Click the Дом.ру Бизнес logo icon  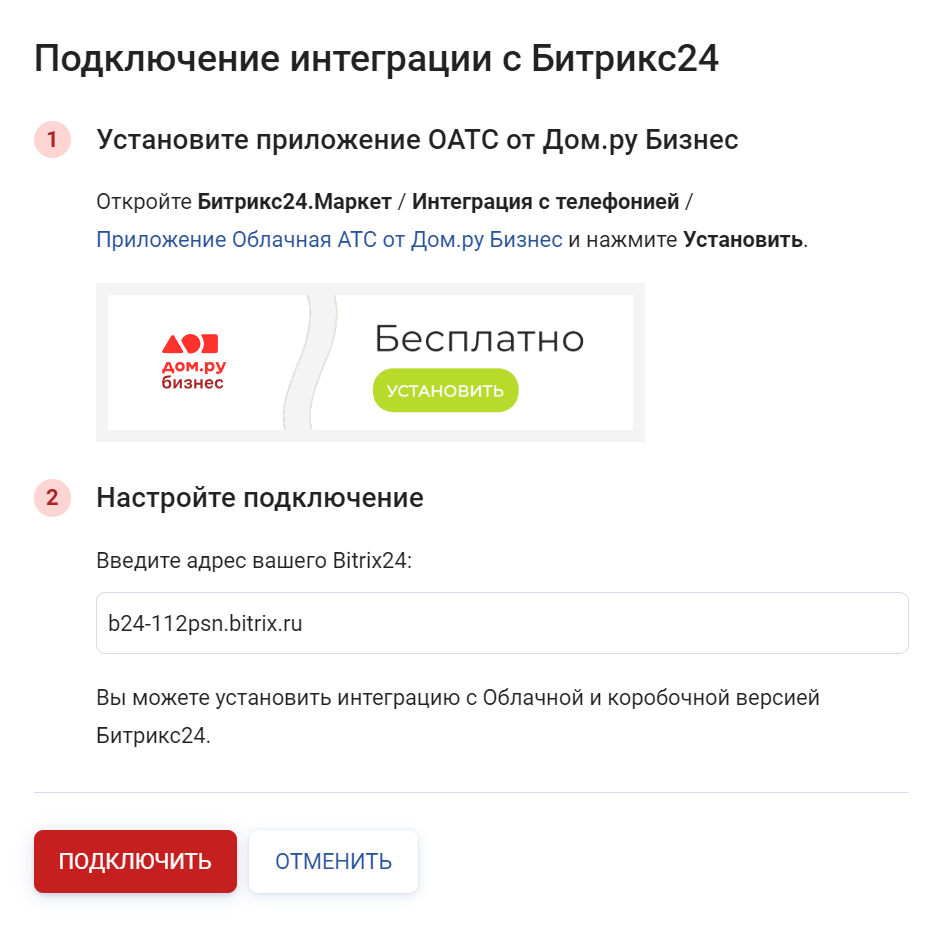pos(192,362)
